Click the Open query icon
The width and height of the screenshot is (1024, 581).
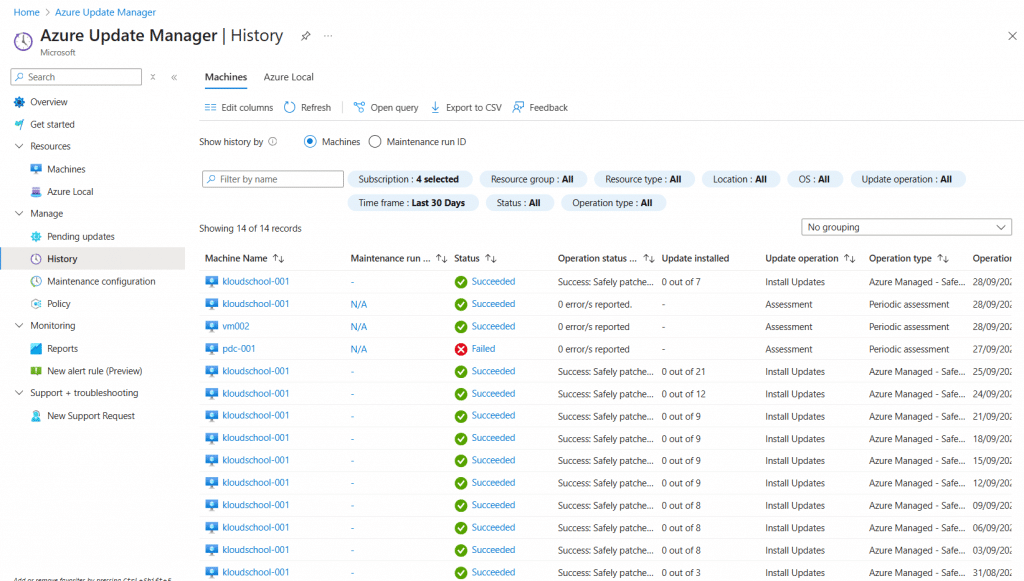click(359, 108)
